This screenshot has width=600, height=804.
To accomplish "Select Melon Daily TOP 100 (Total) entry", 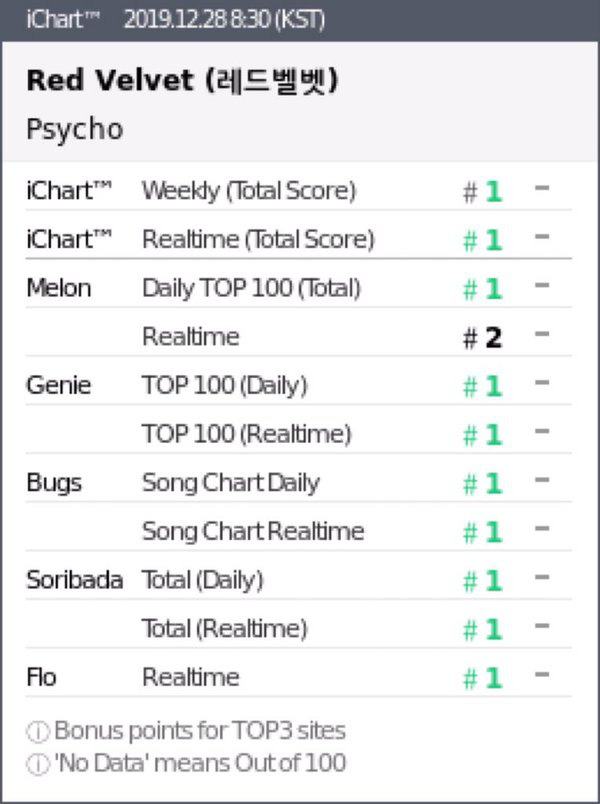I will pyautogui.click(x=298, y=288).
